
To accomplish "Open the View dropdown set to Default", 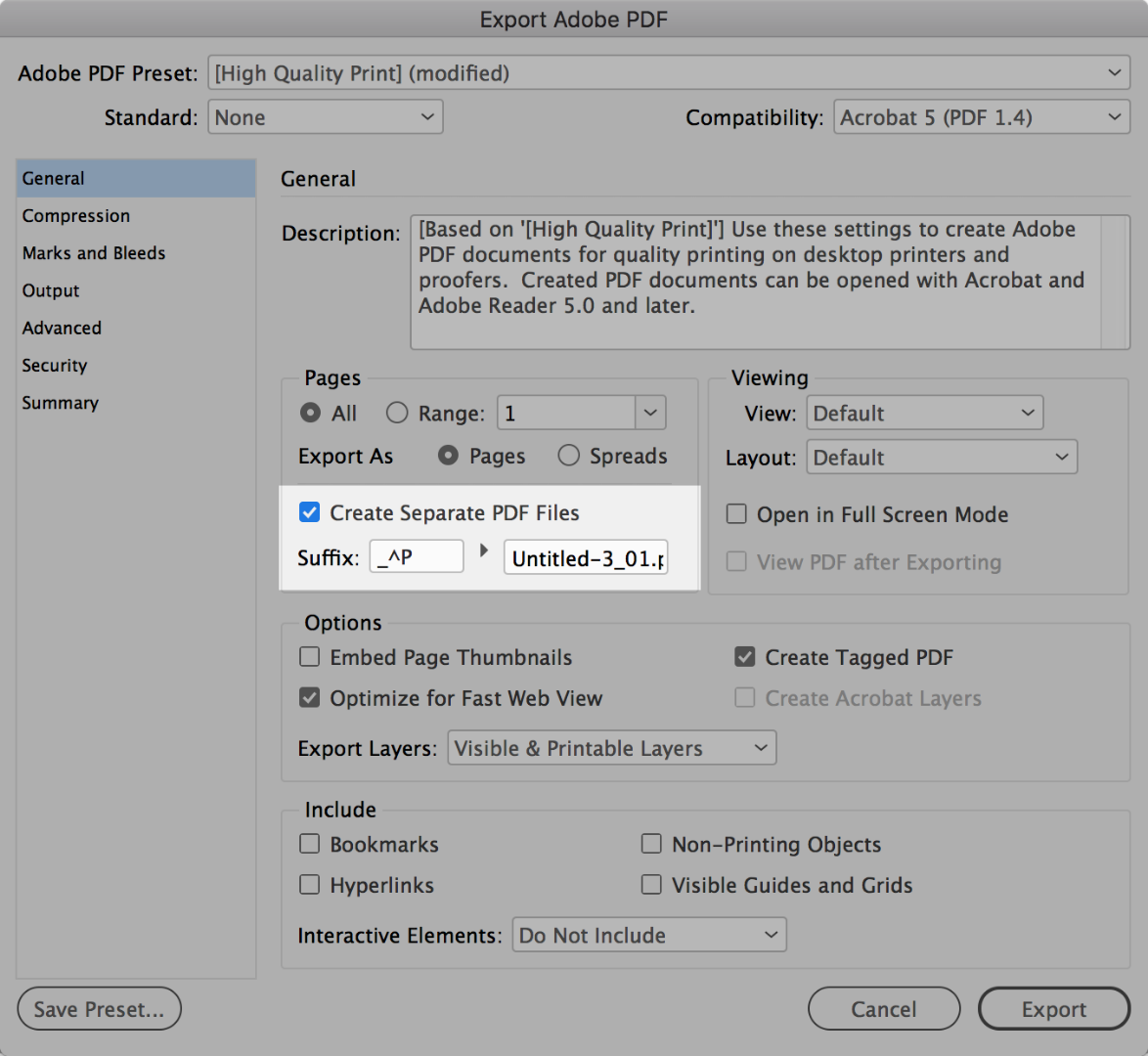I will [925, 413].
